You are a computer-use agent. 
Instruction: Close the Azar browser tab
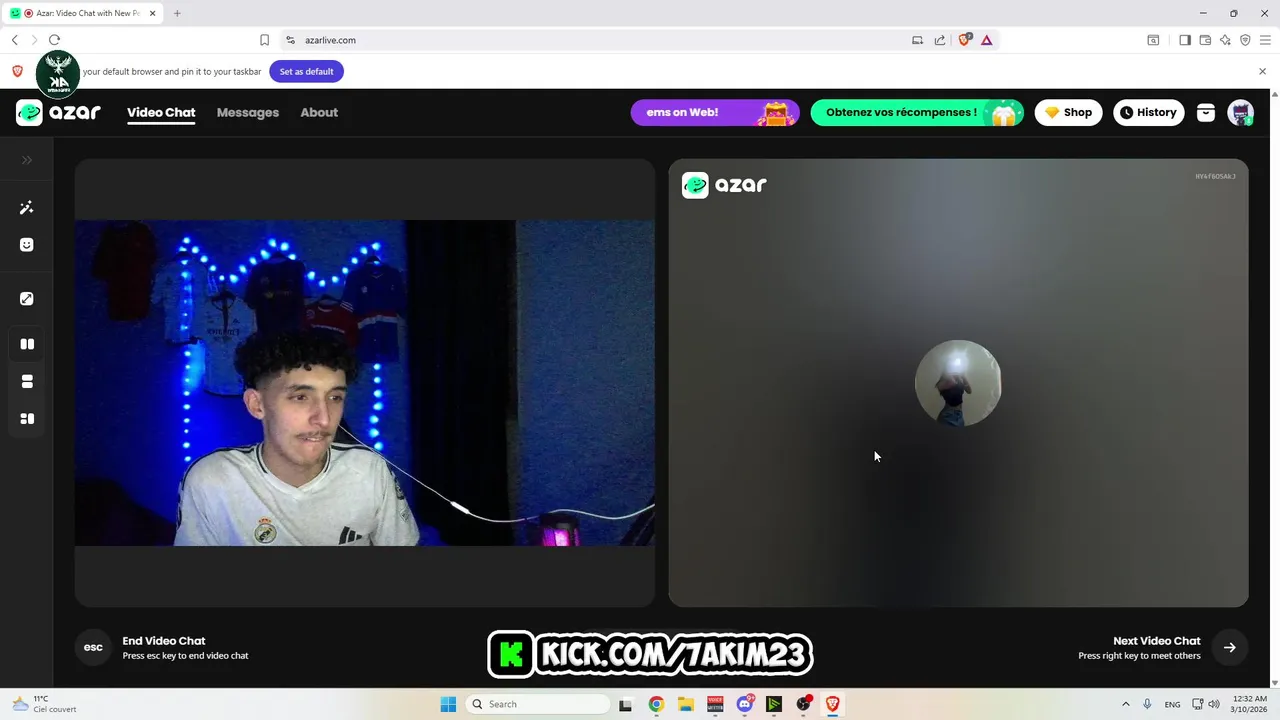(x=152, y=13)
